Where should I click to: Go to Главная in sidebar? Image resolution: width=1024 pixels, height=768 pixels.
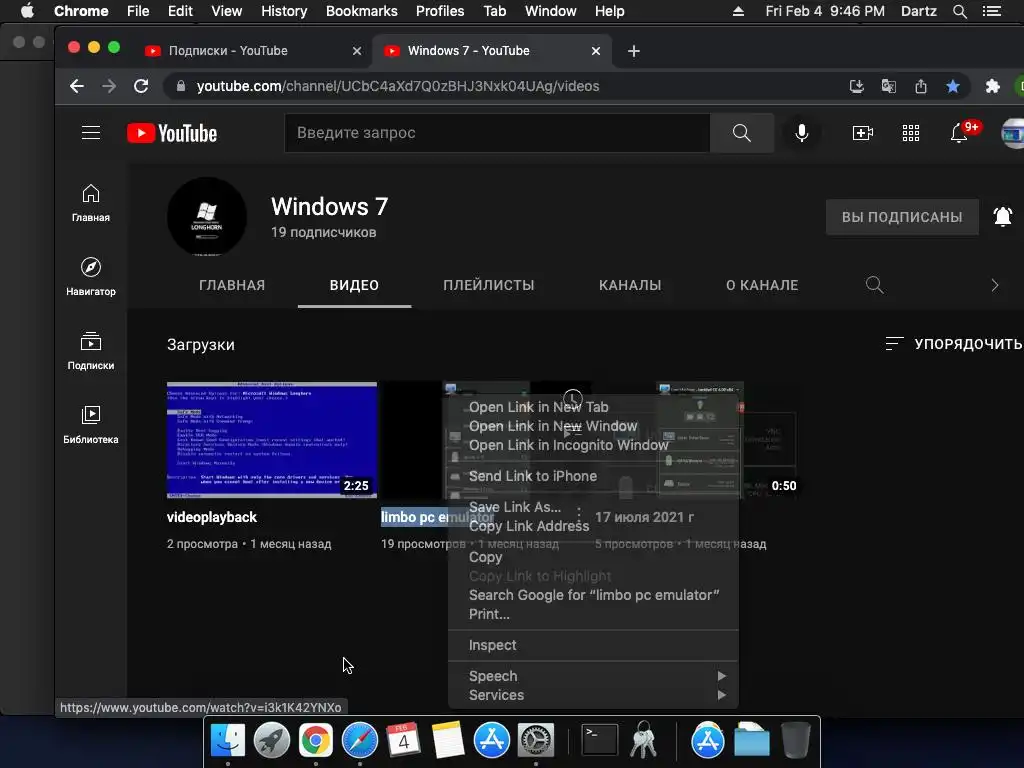(x=91, y=203)
